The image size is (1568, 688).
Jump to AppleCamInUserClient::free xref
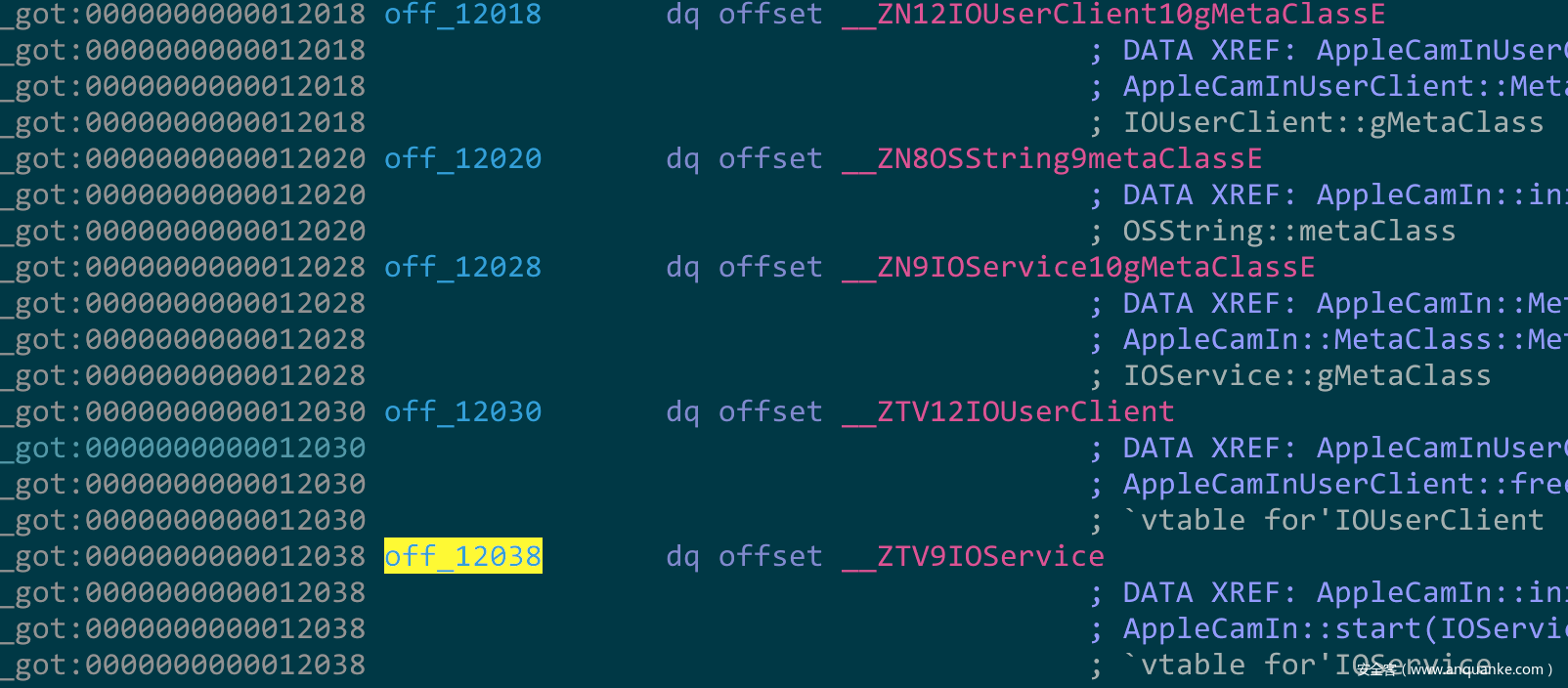(1345, 484)
